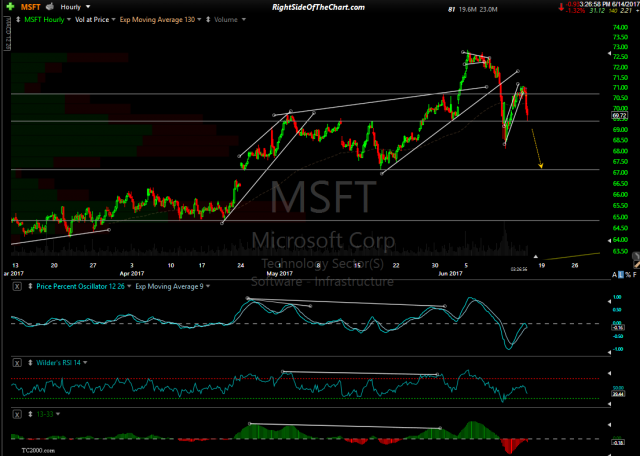Click the reorder arrows beside Wilder's RSI
Viewport: 640px width, 456px height.
(x=30, y=363)
